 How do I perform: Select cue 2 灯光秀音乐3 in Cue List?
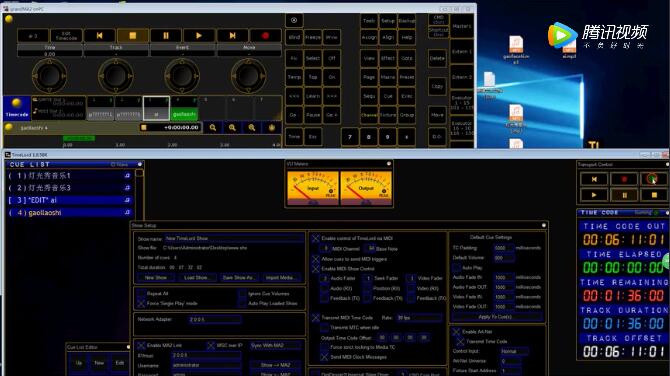coord(70,188)
